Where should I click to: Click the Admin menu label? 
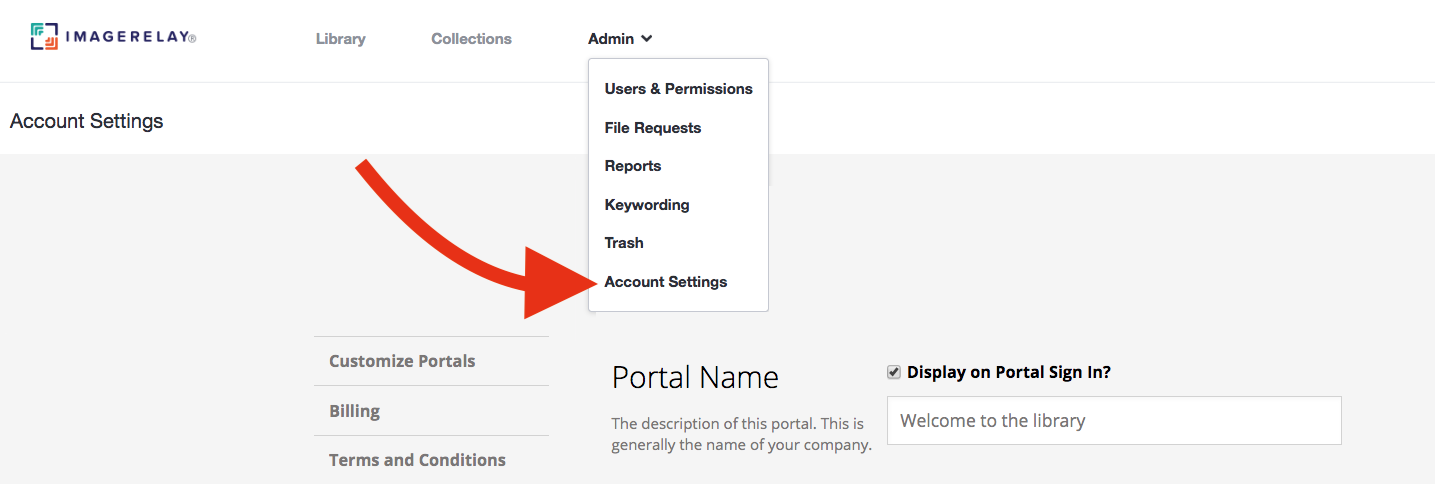(x=611, y=39)
